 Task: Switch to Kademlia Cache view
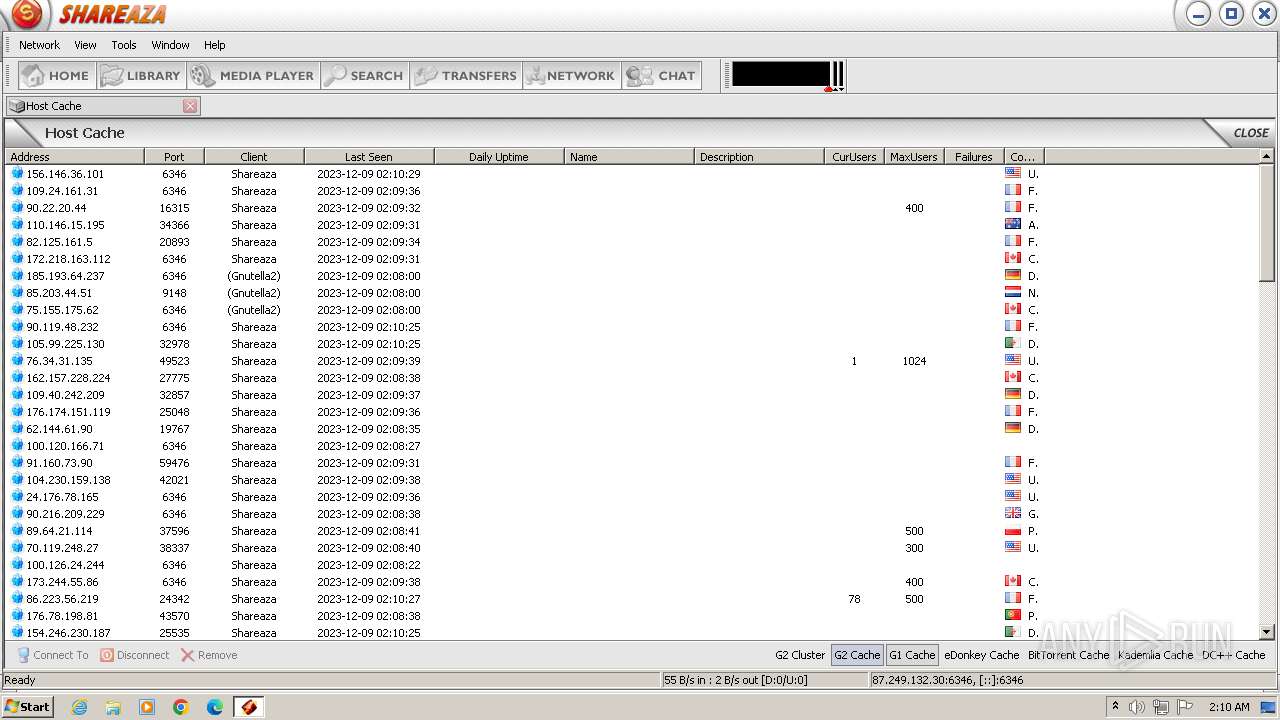point(1155,655)
